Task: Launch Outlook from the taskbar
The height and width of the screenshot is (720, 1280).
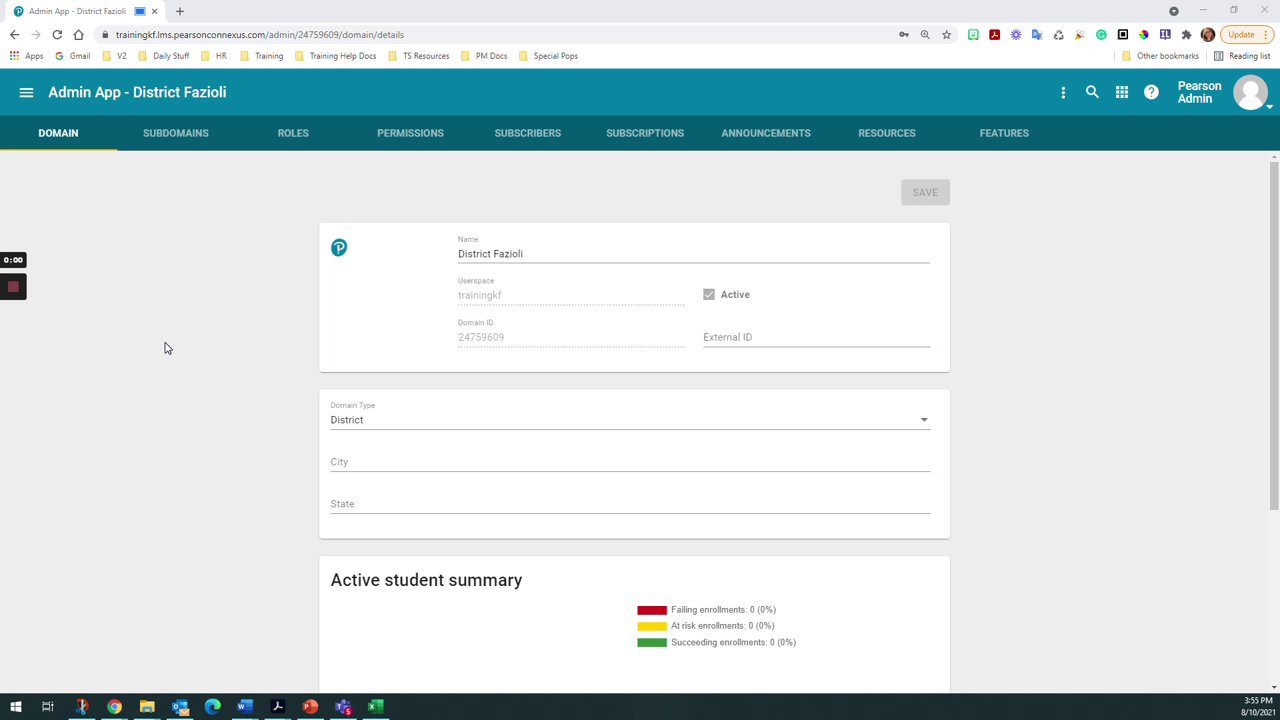Action: tap(180, 707)
